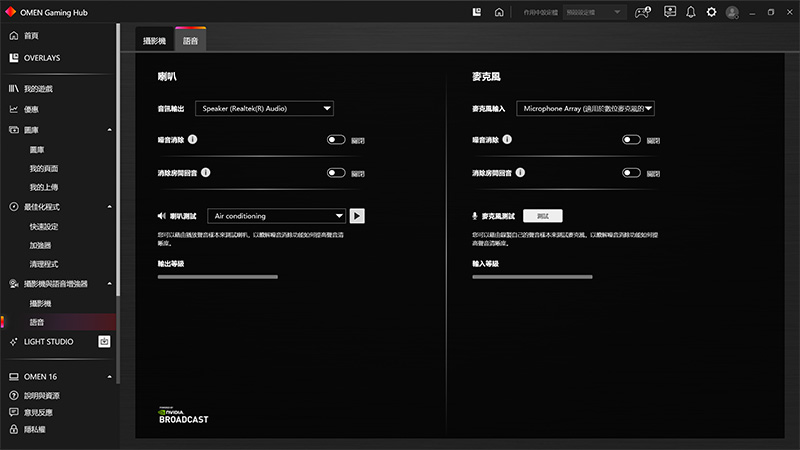The width and height of the screenshot is (800, 450).
Task: Click the NVIDIA Broadcast logo
Action: [183, 416]
